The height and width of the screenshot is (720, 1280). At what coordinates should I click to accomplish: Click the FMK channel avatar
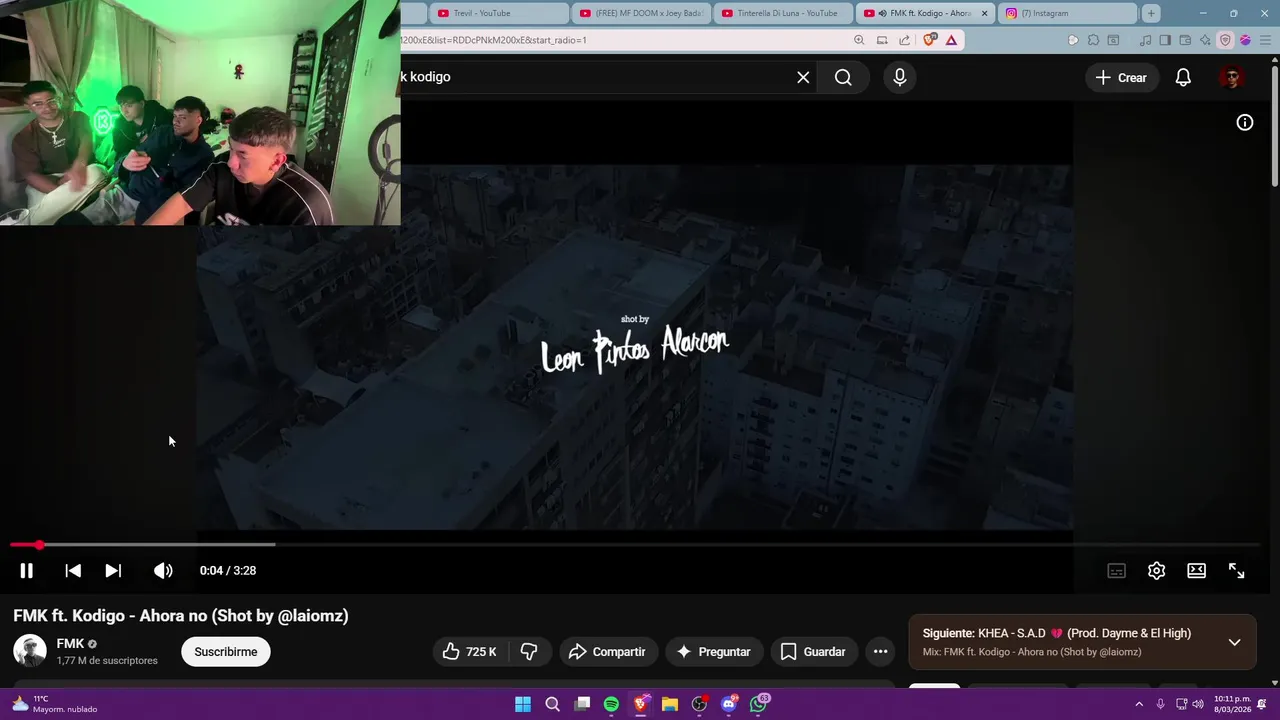(x=30, y=651)
